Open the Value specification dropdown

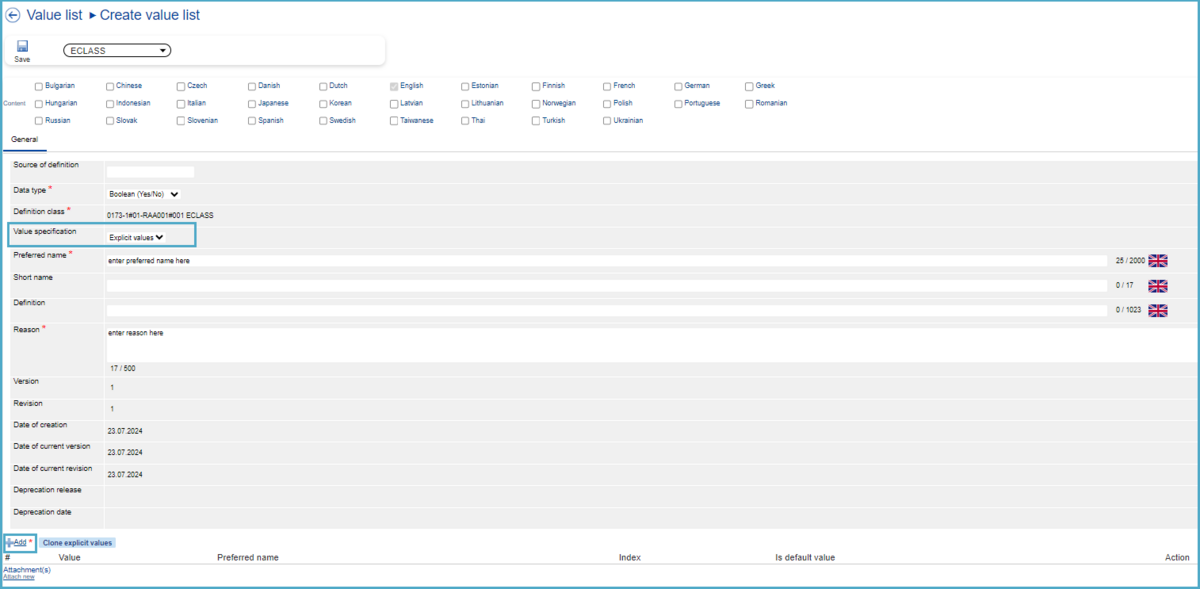(x=136, y=237)
